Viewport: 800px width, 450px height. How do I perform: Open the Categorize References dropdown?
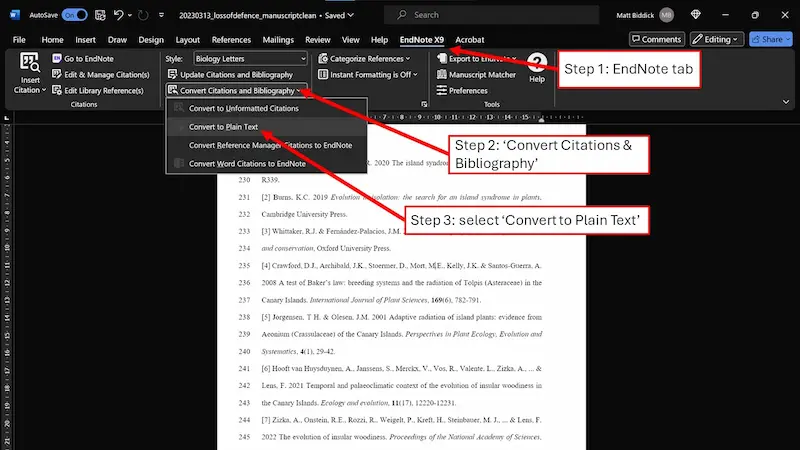tap(408, 59)
